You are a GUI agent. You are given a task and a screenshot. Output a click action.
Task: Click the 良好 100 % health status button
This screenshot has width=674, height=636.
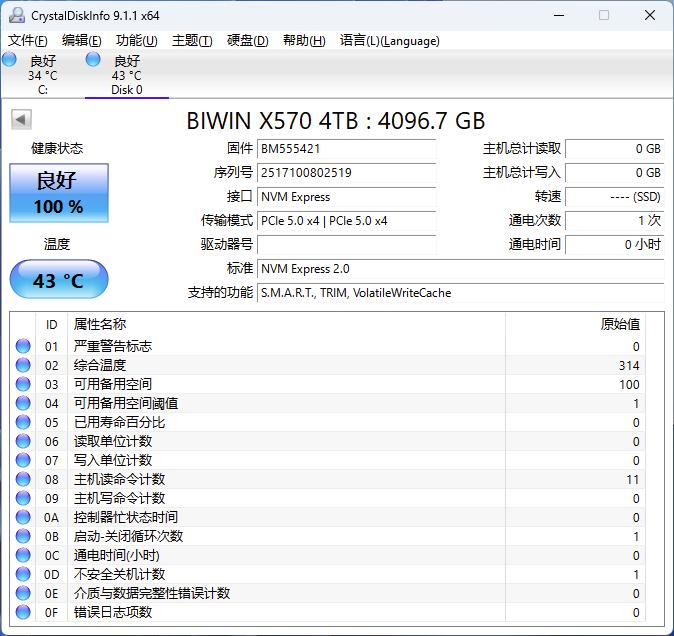coord(59,193)
